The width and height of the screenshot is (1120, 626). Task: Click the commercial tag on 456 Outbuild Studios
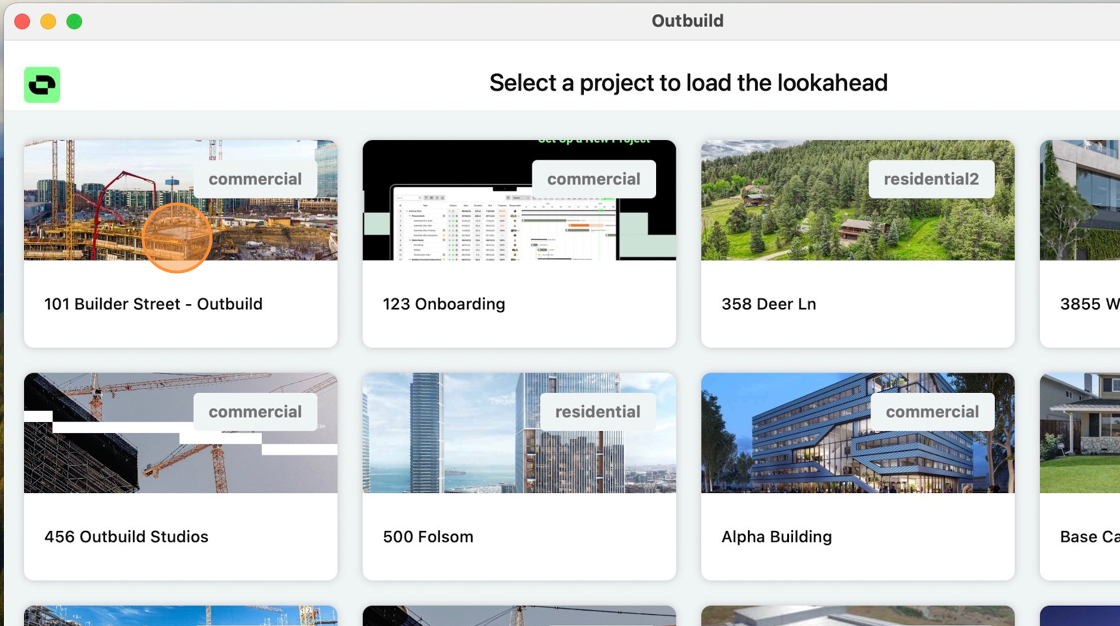[255, 412]
